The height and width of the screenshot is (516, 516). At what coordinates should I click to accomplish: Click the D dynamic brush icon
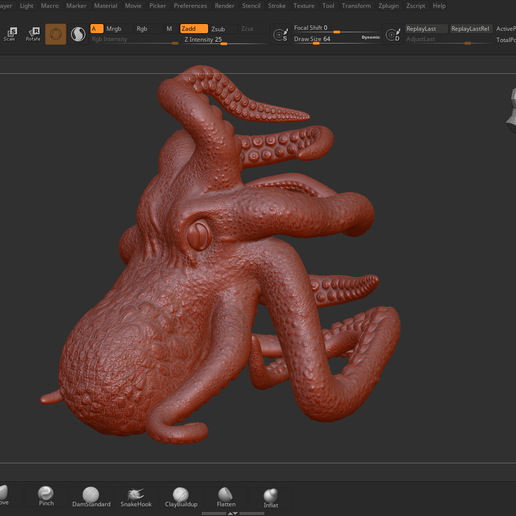tap(393, 34)
